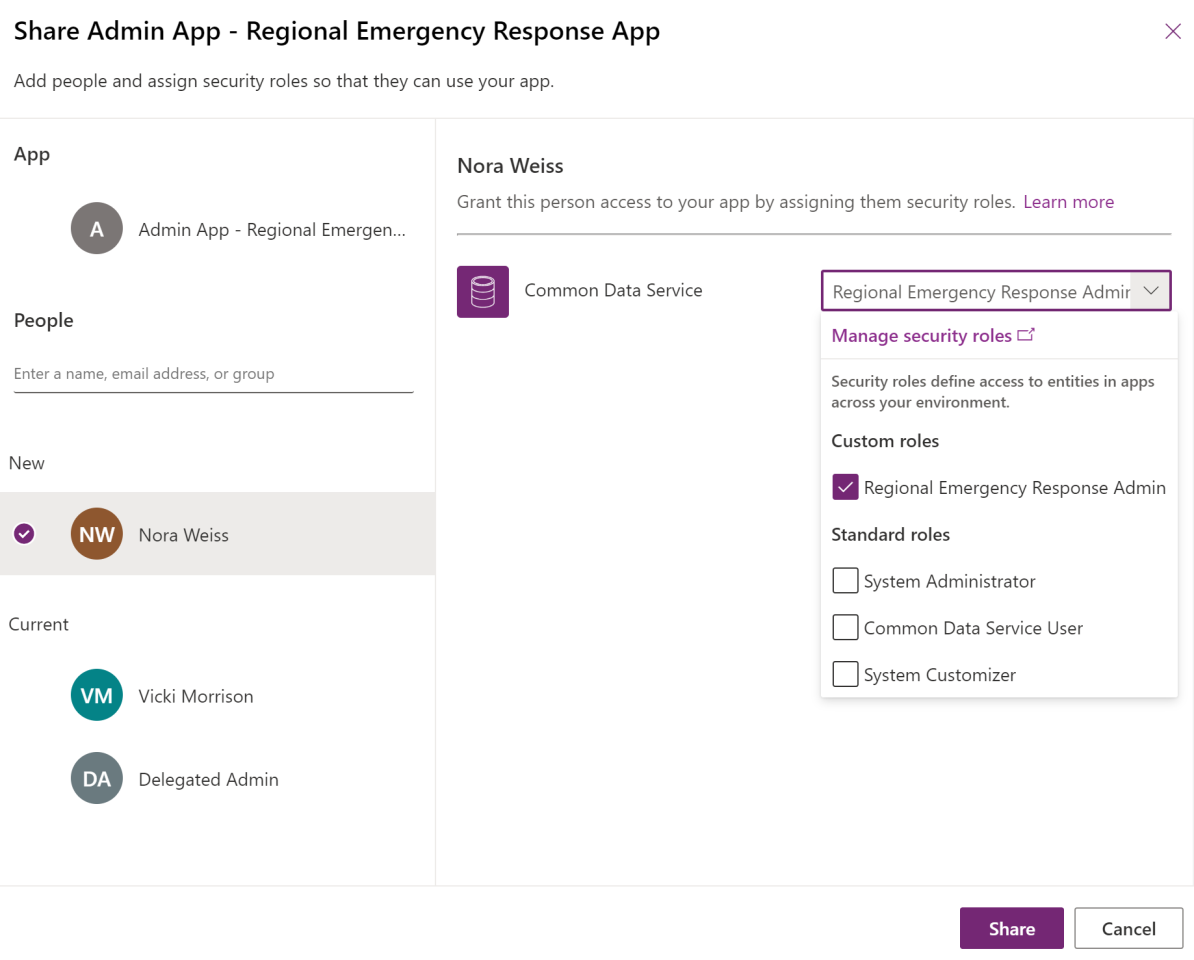
Task: Click the Delegated Admin DA avatar
Action: (x=97, y=778)
